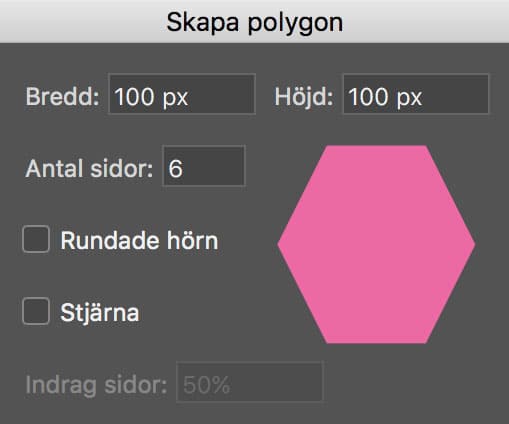This screenshot has height=424, width=509.
Task: Click the grayed-out 50% value
Action: click(x=206, y=385)
